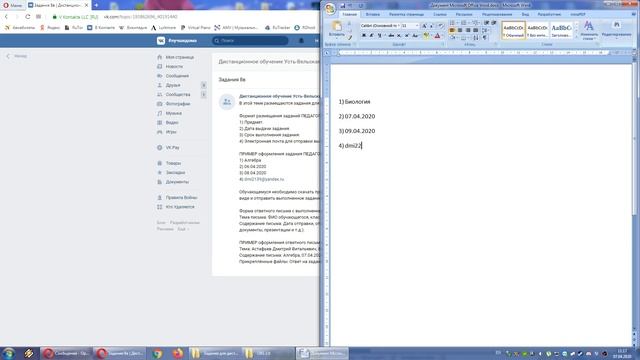The width and height of the screenshot is (640, 360).
Task: Toggle Strikethrough formatting in Word
Action: tap(391, 36)
